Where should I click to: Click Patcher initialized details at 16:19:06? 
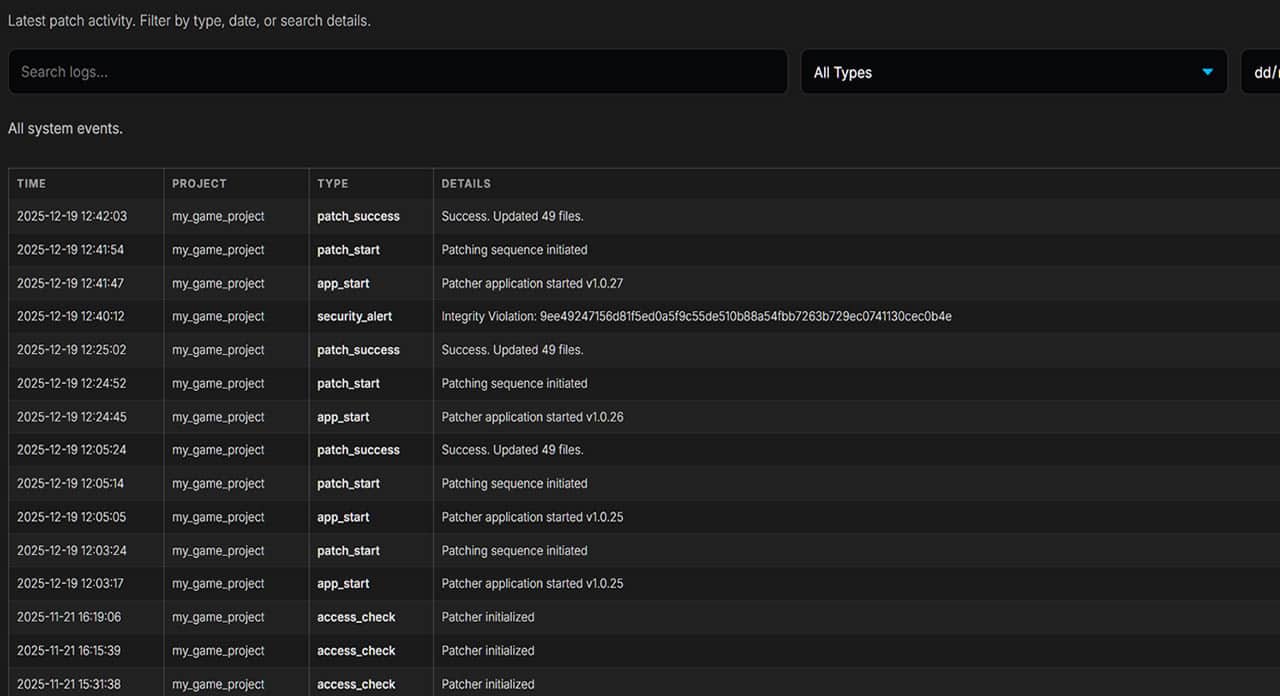tap(488, 617)
